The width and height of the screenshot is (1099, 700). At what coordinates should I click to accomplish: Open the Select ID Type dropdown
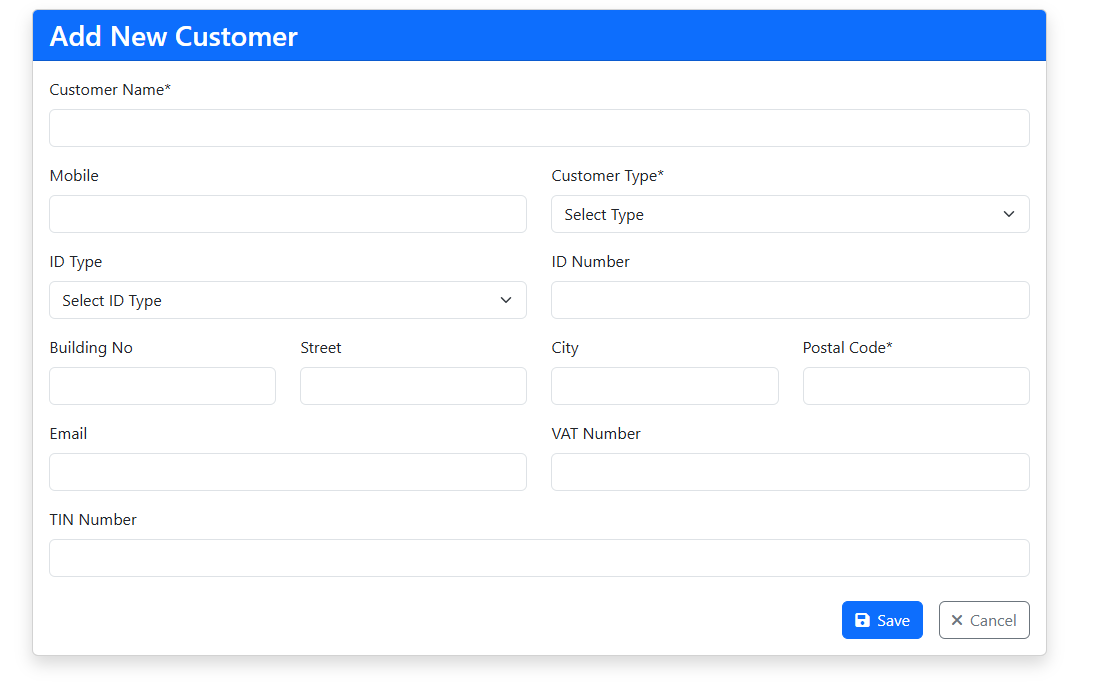pos(288,300)
